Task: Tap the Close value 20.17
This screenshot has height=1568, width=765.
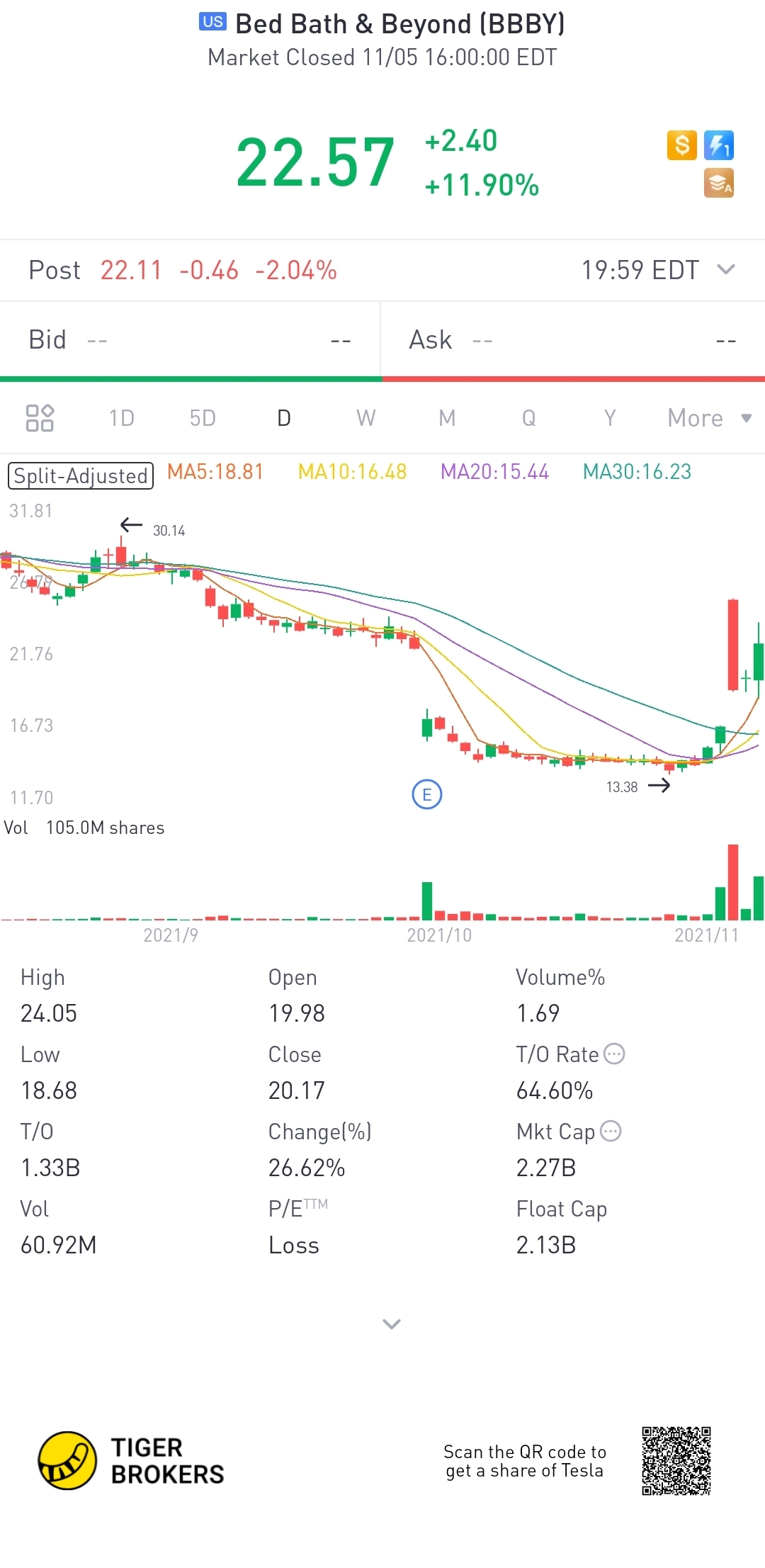Action: (297, 1090)
